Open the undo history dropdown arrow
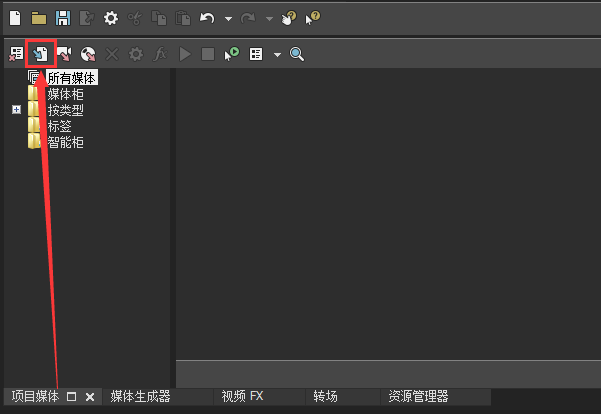The height and width of the screenshot is (414, 601). [228, 19]
